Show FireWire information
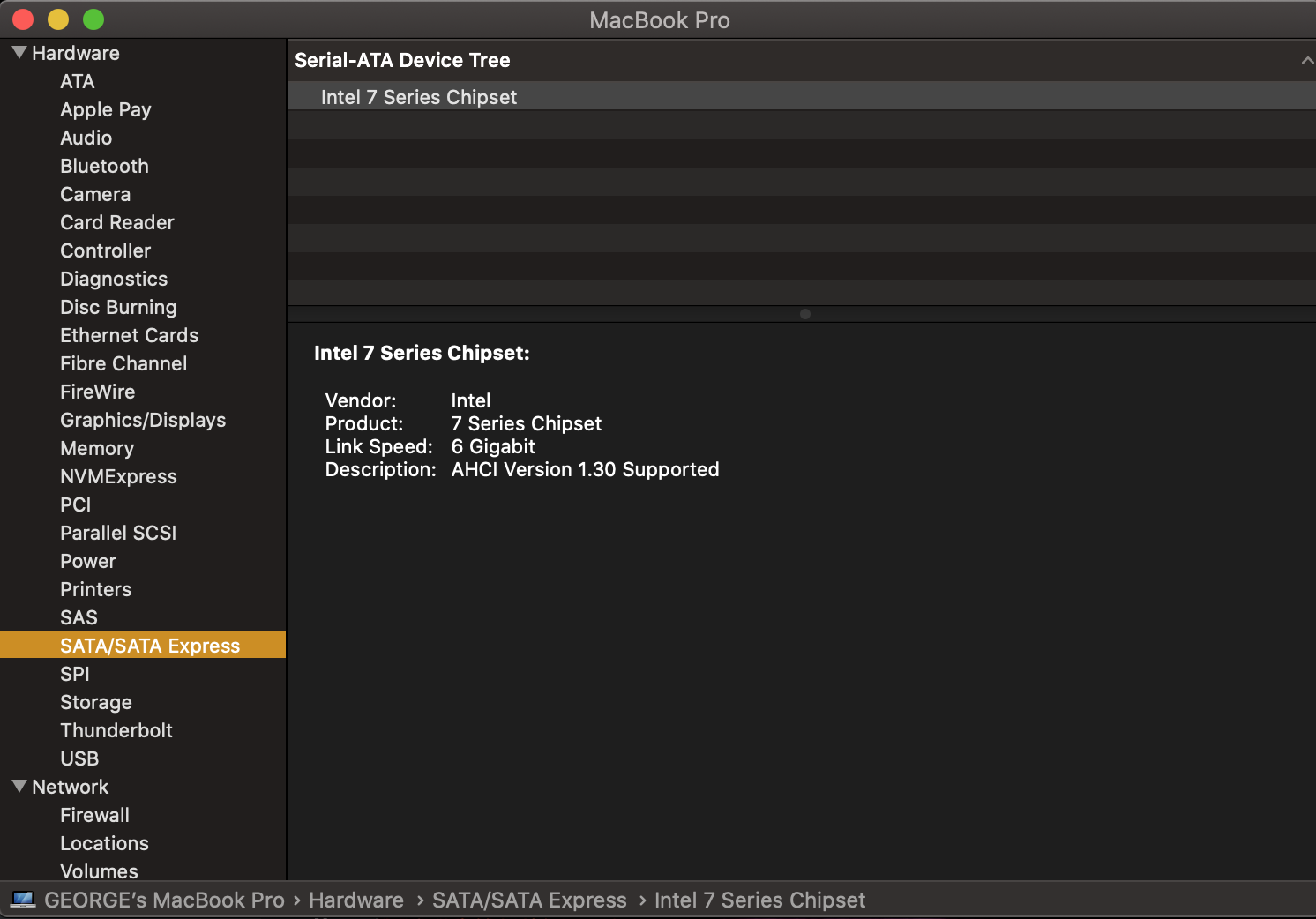The width and height of the screenshot is (1316, 919). point(98,392)
